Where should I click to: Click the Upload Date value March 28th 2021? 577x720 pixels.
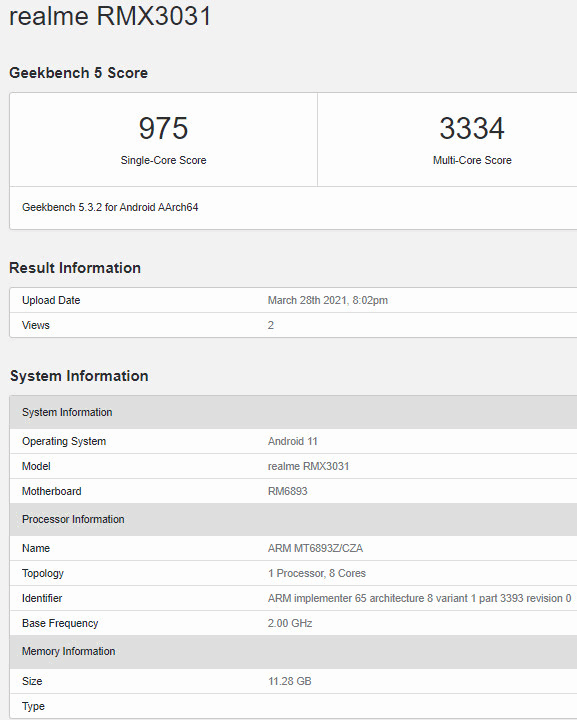pos(328,300)
